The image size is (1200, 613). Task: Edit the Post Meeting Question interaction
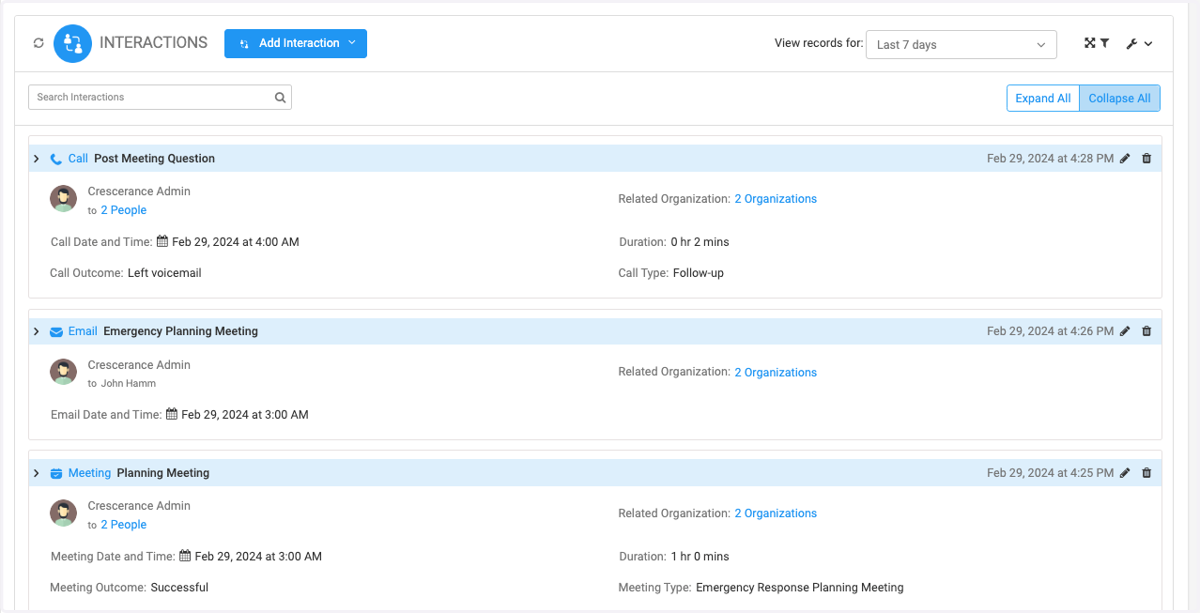(x=1125, y=158)
